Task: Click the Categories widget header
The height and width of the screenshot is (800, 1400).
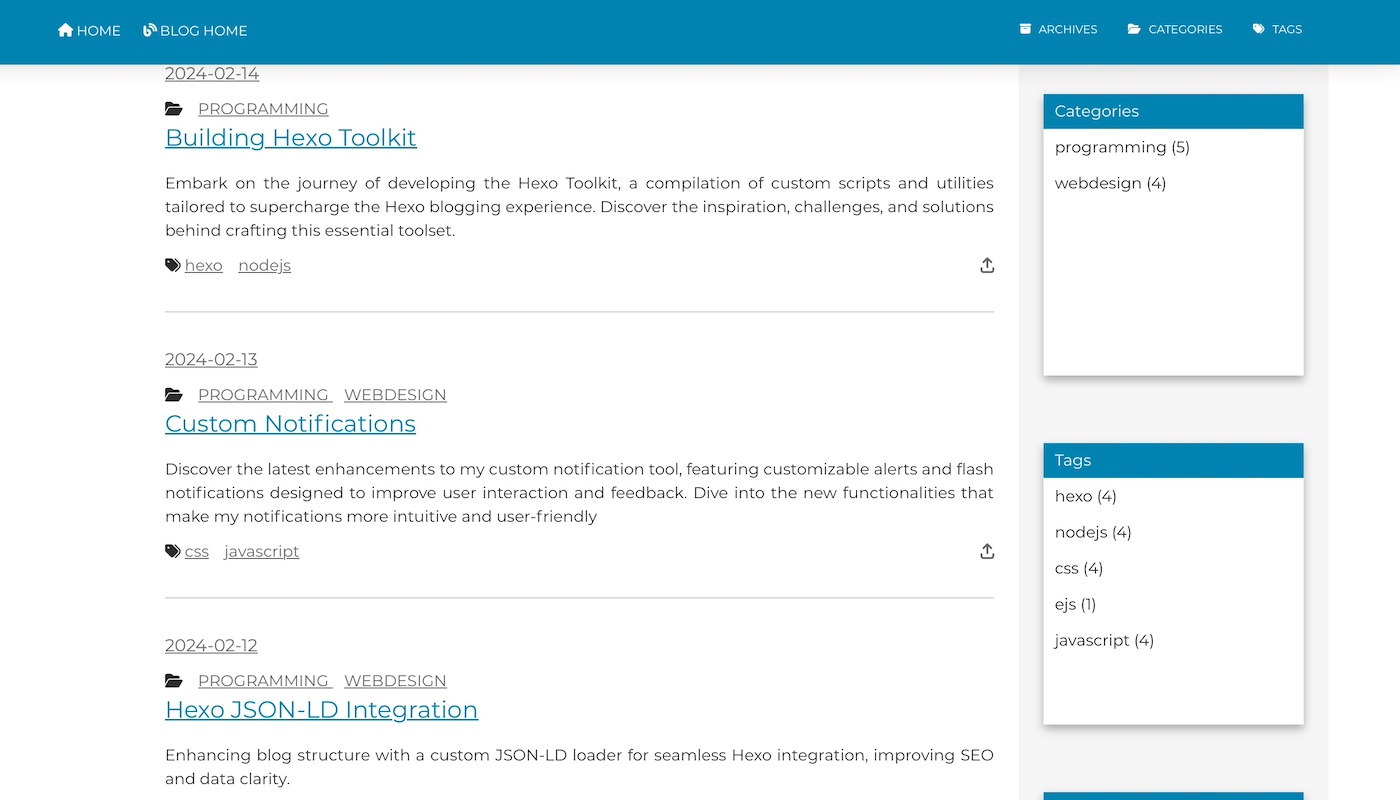Action: point(1173,111)
